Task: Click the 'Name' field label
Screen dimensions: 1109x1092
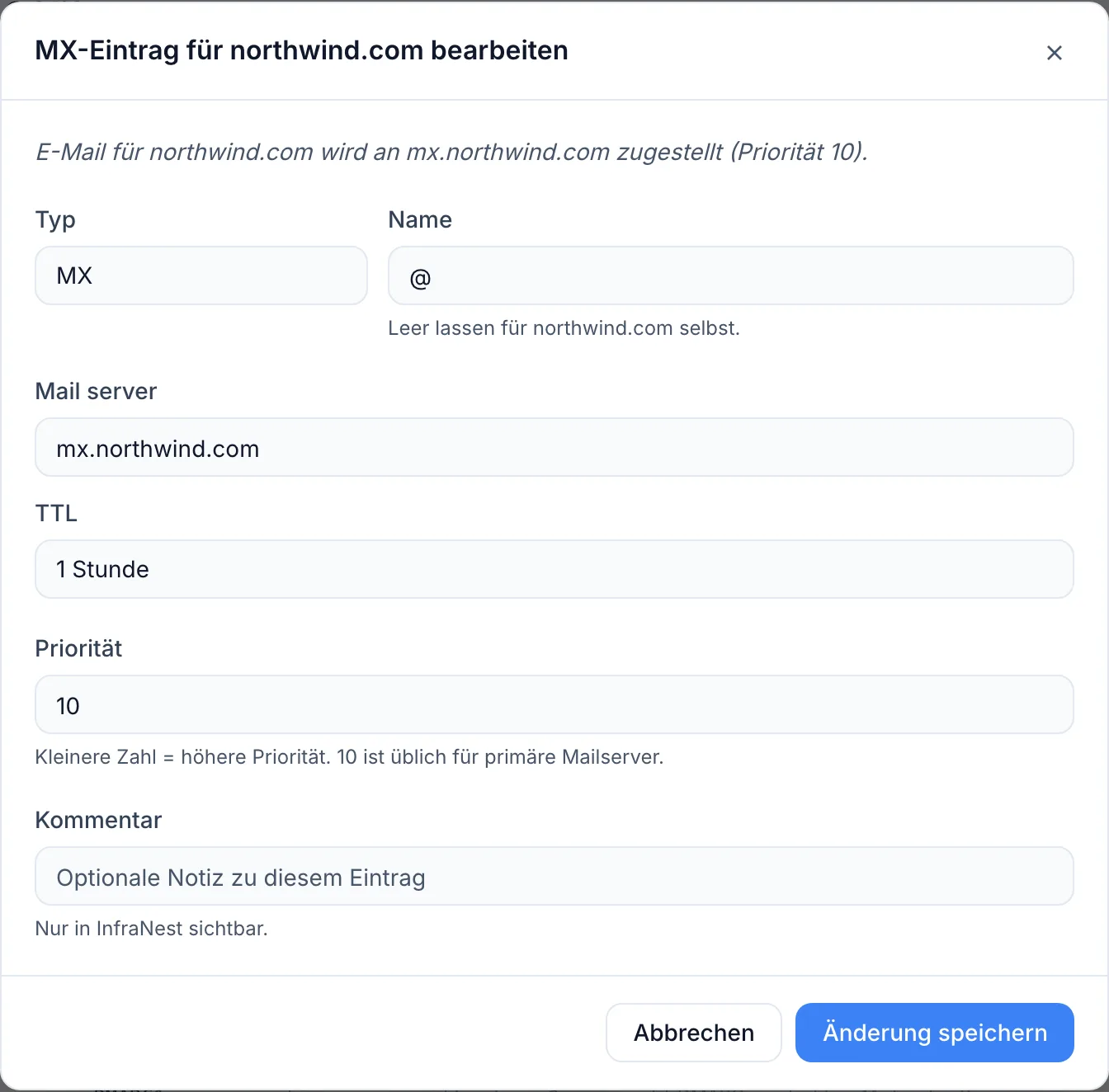Action: [420, 219]
